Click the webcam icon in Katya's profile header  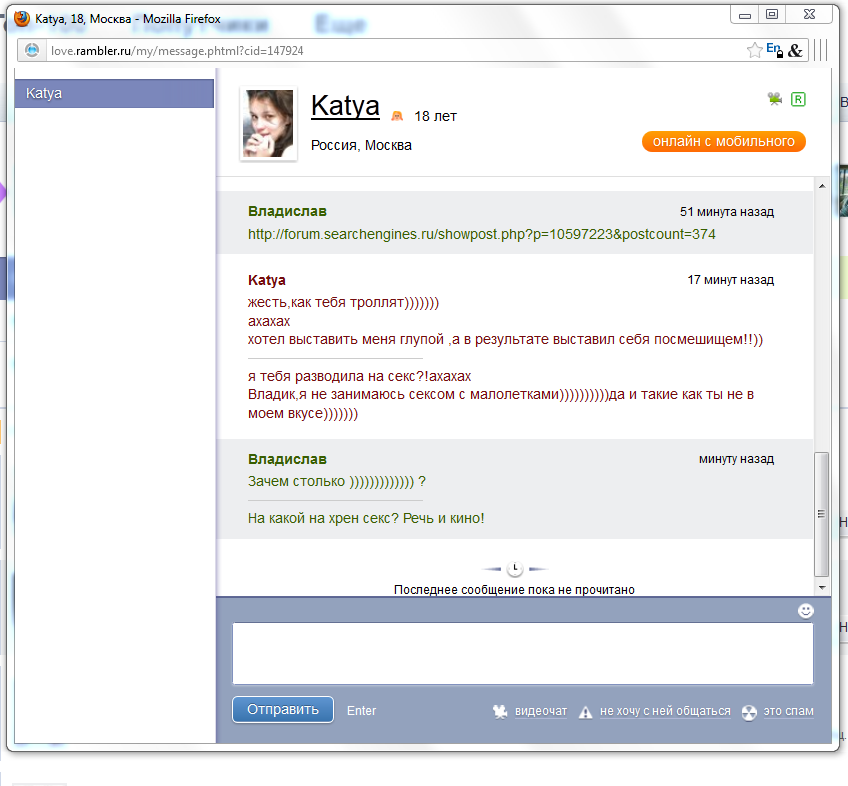pyautogui.click(x=774, y=99)
